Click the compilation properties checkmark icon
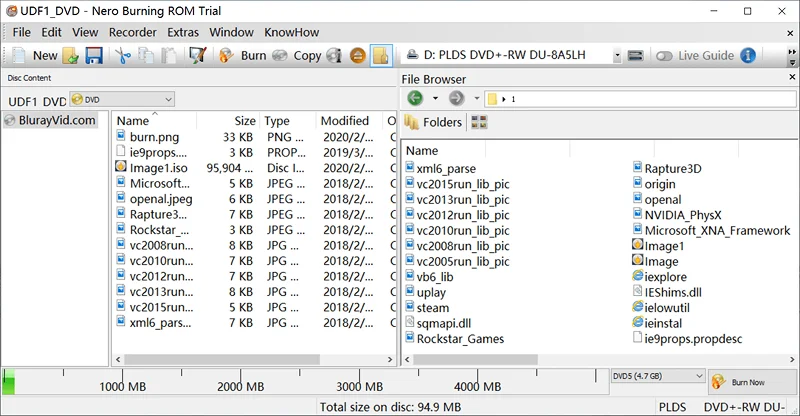Image resolution: width=800 pixels, height=416 pixels. coord(197,55)
